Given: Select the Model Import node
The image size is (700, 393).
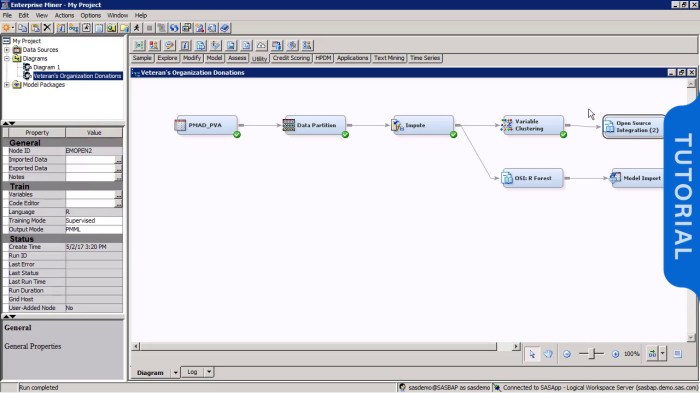Looking at the screenshot, I should 638,178.
